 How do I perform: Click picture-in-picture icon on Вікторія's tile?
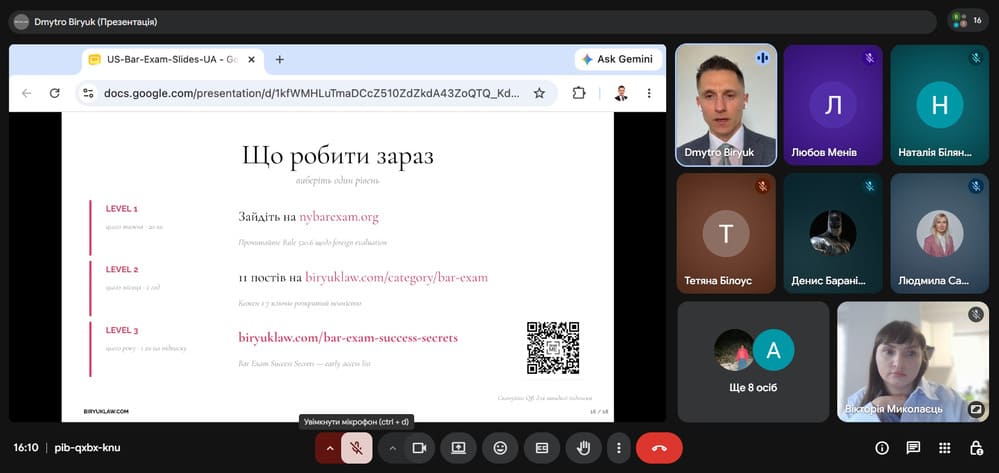975,409
